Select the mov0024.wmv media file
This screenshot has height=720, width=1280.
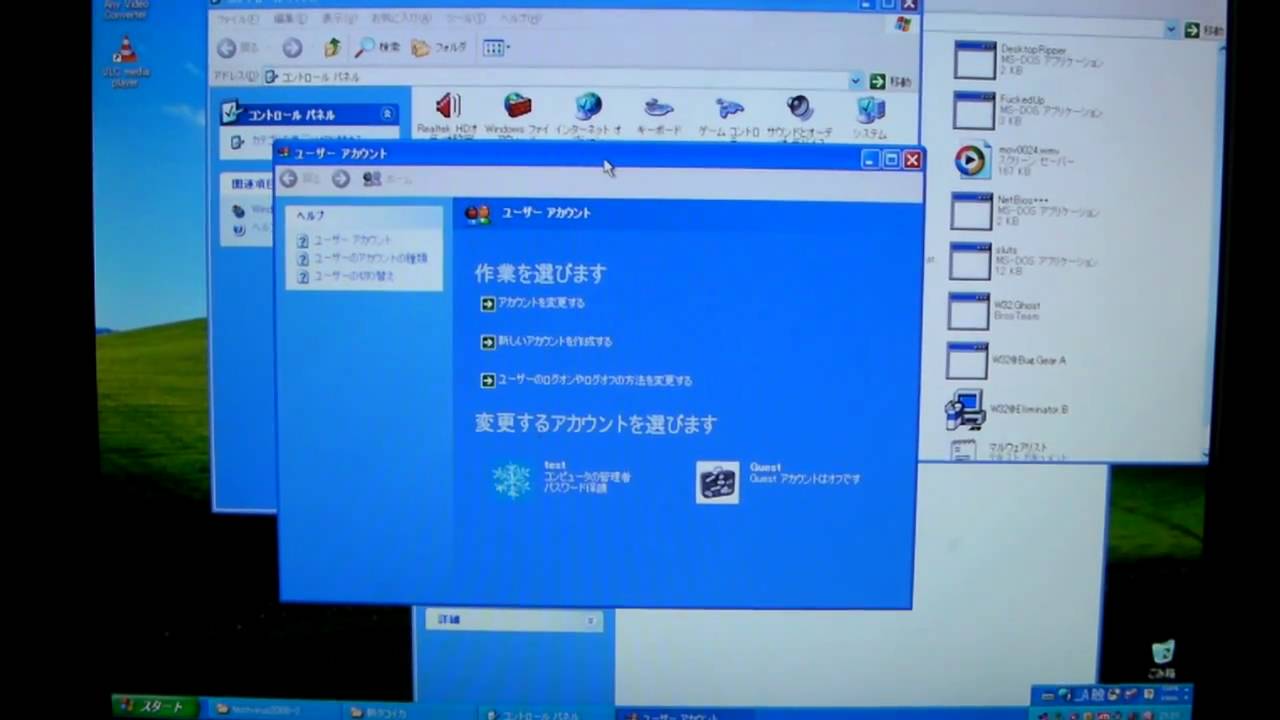(970, 161)
